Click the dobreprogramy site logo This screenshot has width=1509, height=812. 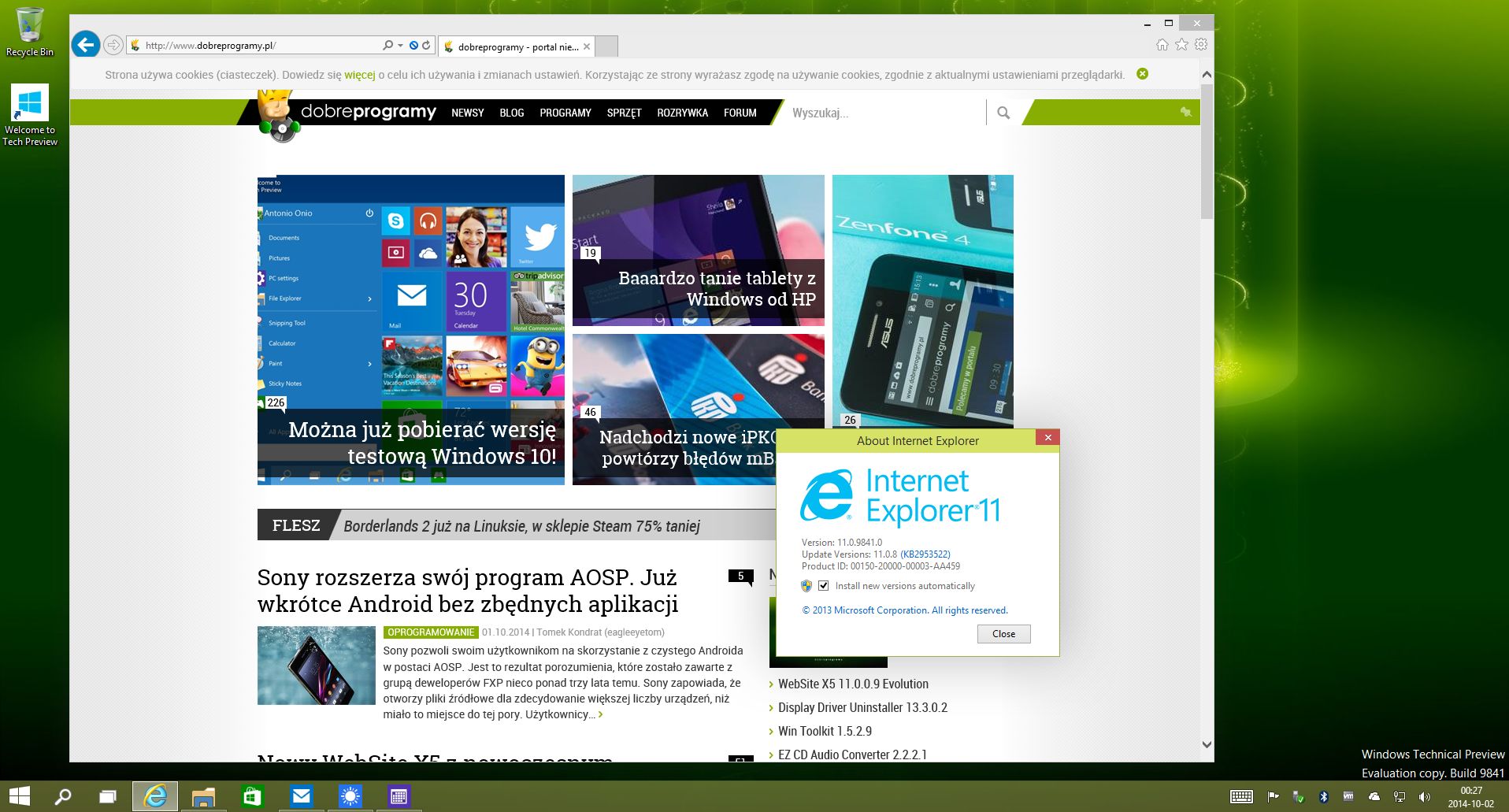click(347, 114)
